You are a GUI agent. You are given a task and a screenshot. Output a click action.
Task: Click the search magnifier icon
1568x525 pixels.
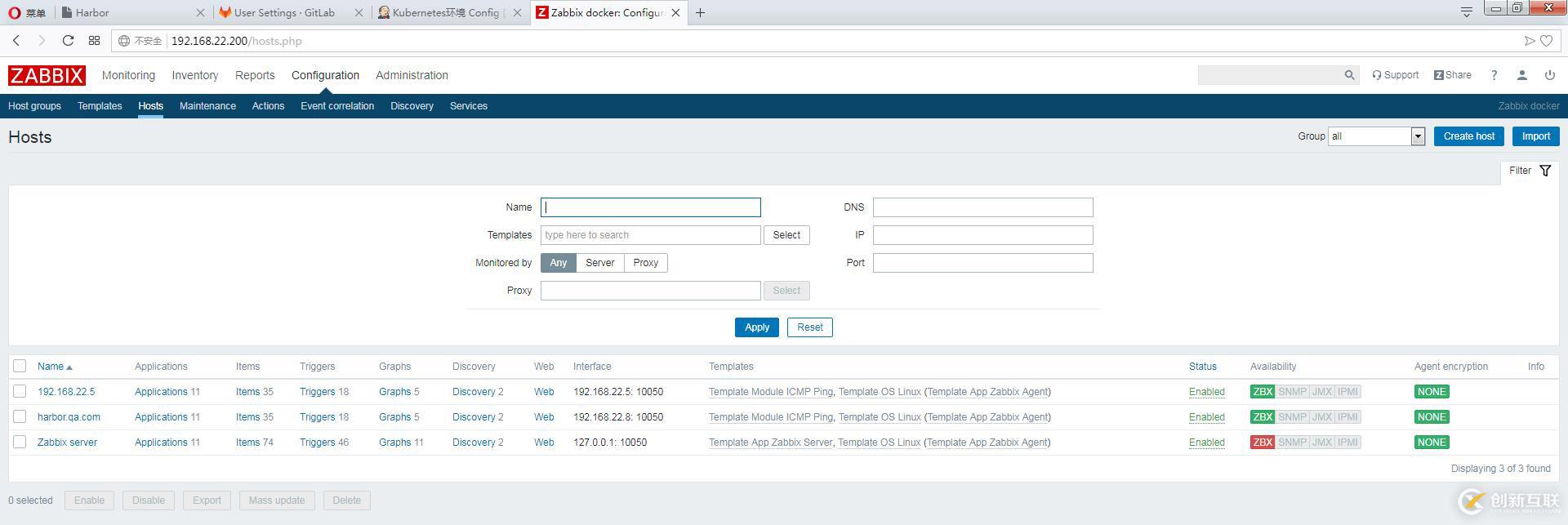[1349, 75]
